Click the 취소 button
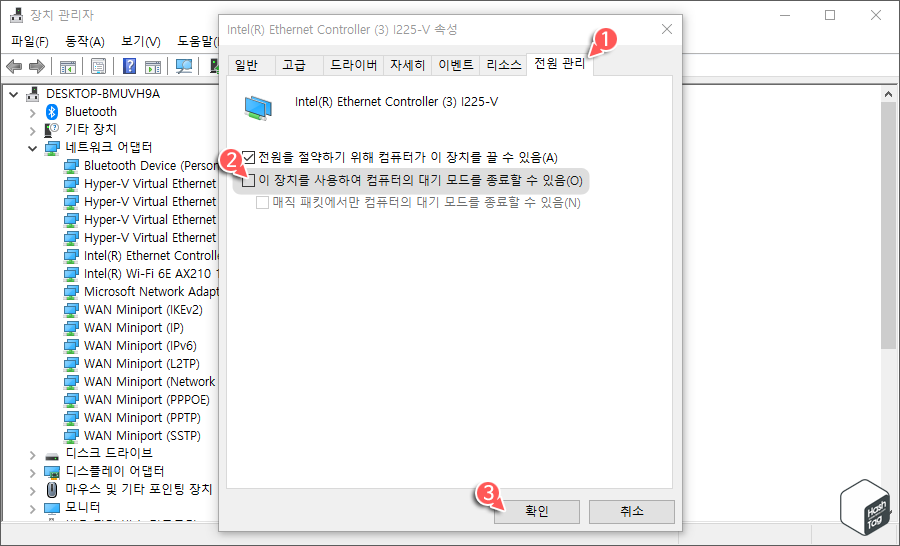The image size is (900, 546). coord(631,511)
